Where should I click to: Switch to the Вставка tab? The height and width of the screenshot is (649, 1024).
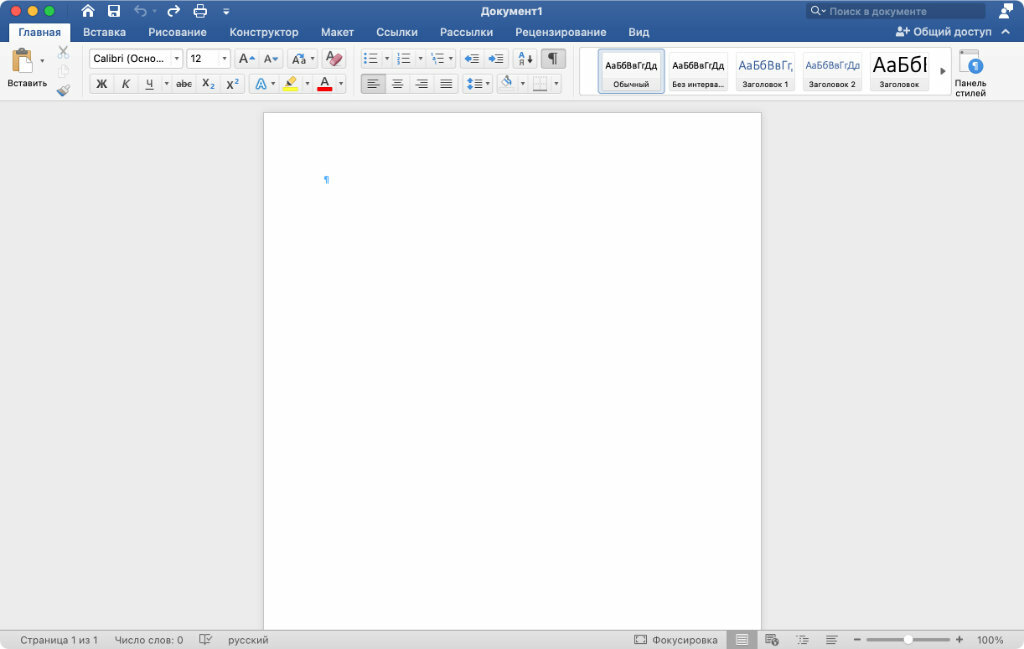(104, 32)
